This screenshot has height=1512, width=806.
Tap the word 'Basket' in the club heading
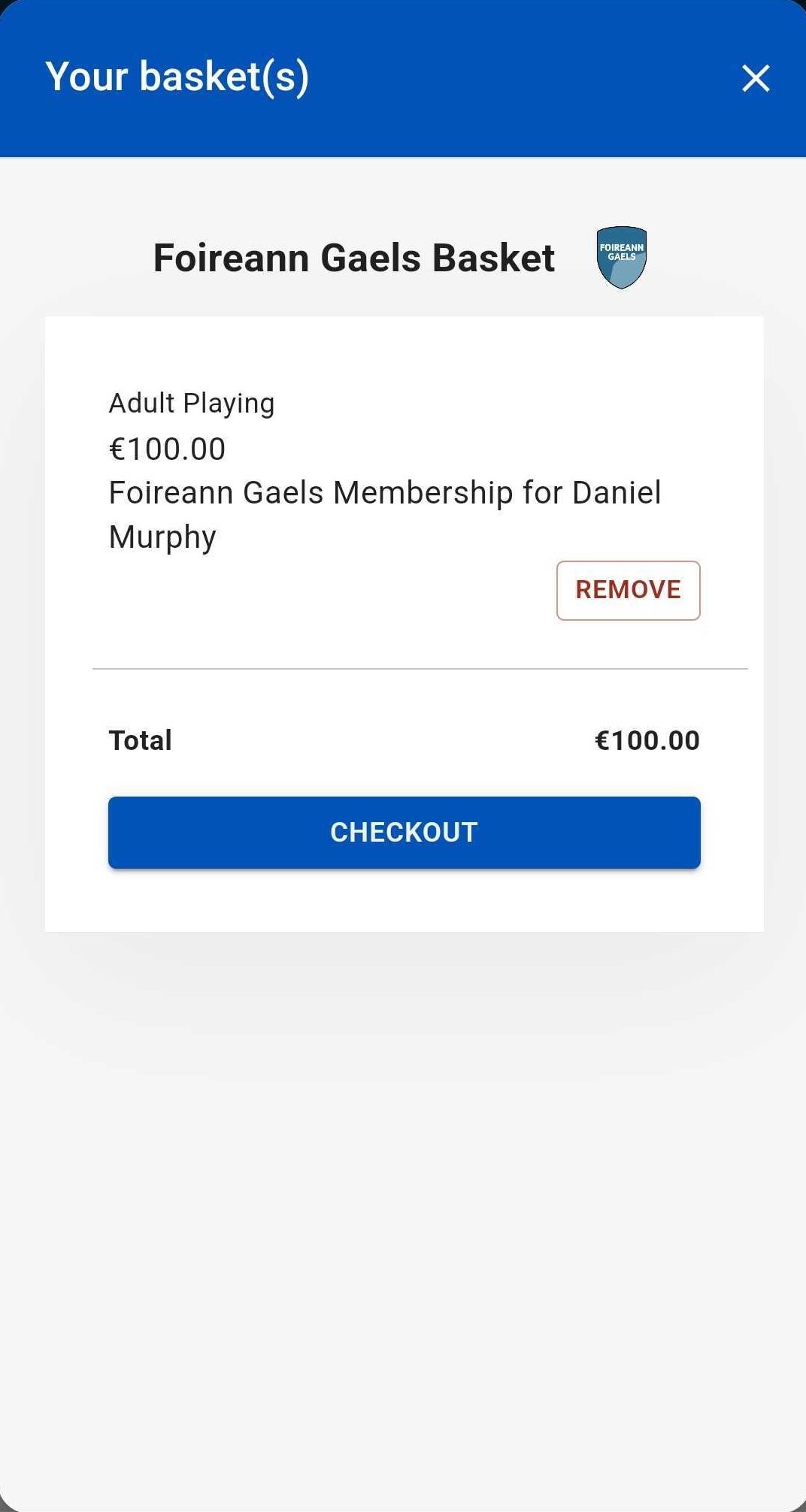tap(494, 258)
